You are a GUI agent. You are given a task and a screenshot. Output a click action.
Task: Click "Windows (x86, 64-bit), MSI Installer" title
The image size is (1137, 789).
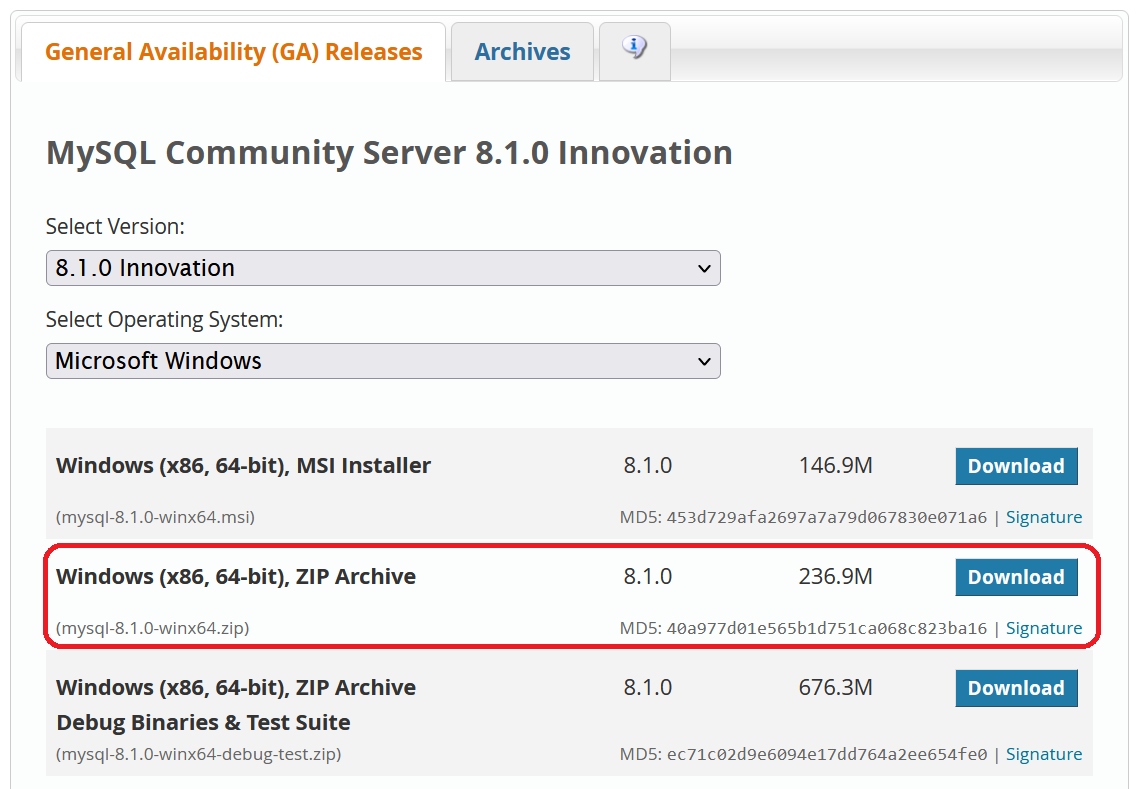pyautogui.click(x=244, y=465)
